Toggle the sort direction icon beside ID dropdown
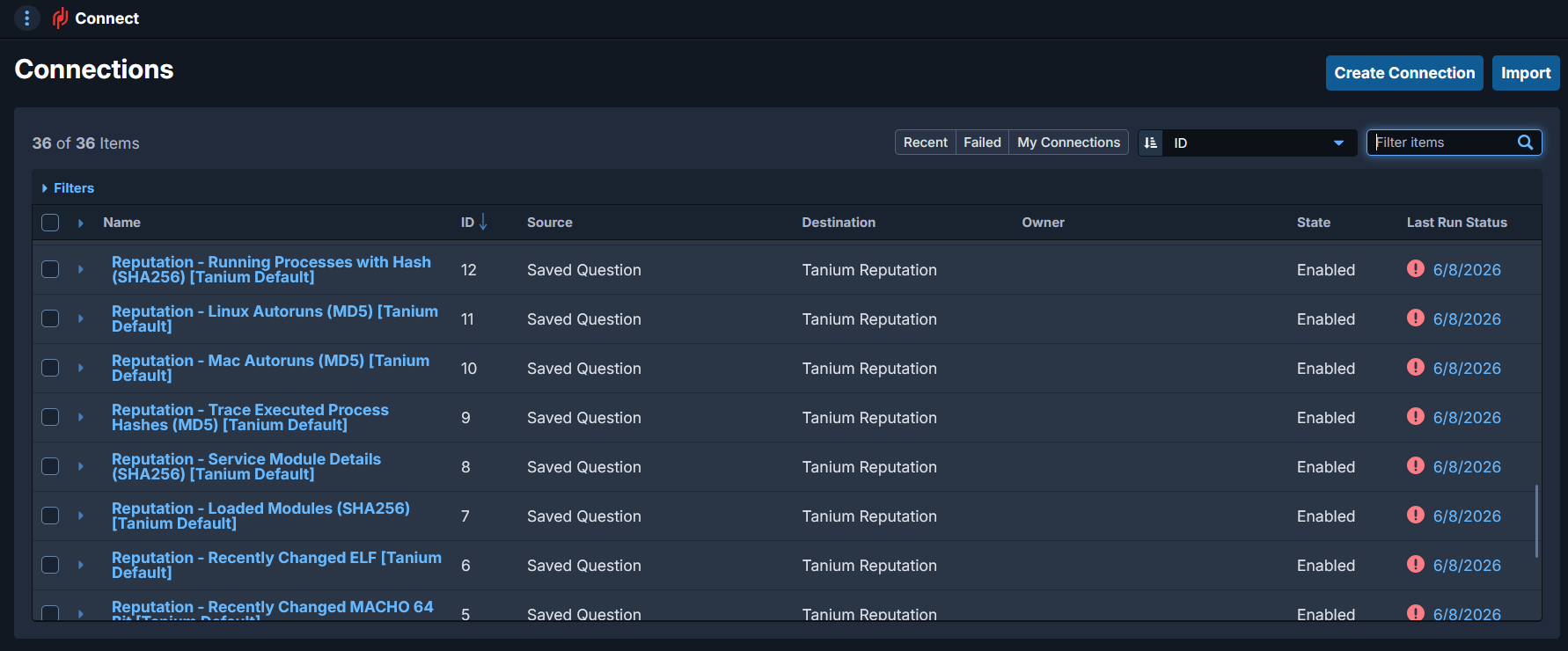Screen dimensions: 1568x651 pos(1151,143)
